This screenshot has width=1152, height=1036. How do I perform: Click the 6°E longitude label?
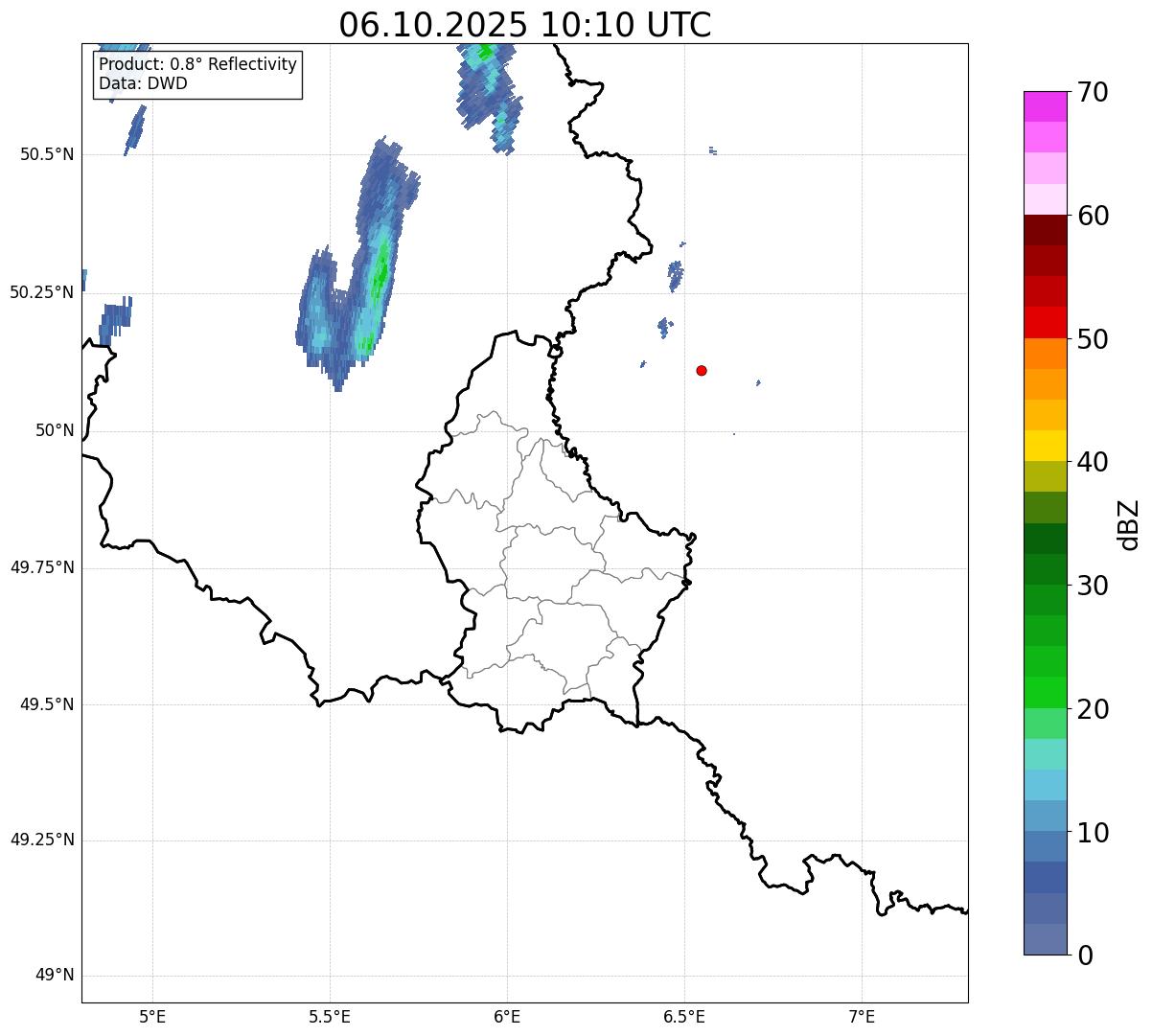tap(507, 1017)
